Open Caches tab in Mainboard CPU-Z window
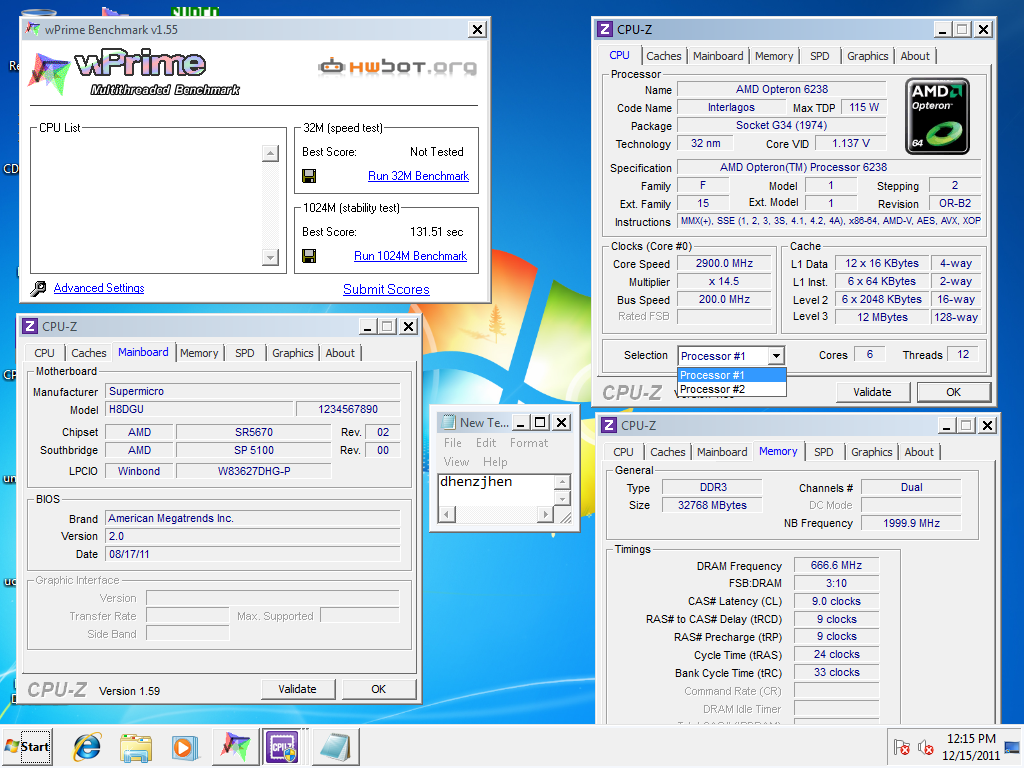The height and width of the screenshot is (768, 1024). tap(89, 353)
